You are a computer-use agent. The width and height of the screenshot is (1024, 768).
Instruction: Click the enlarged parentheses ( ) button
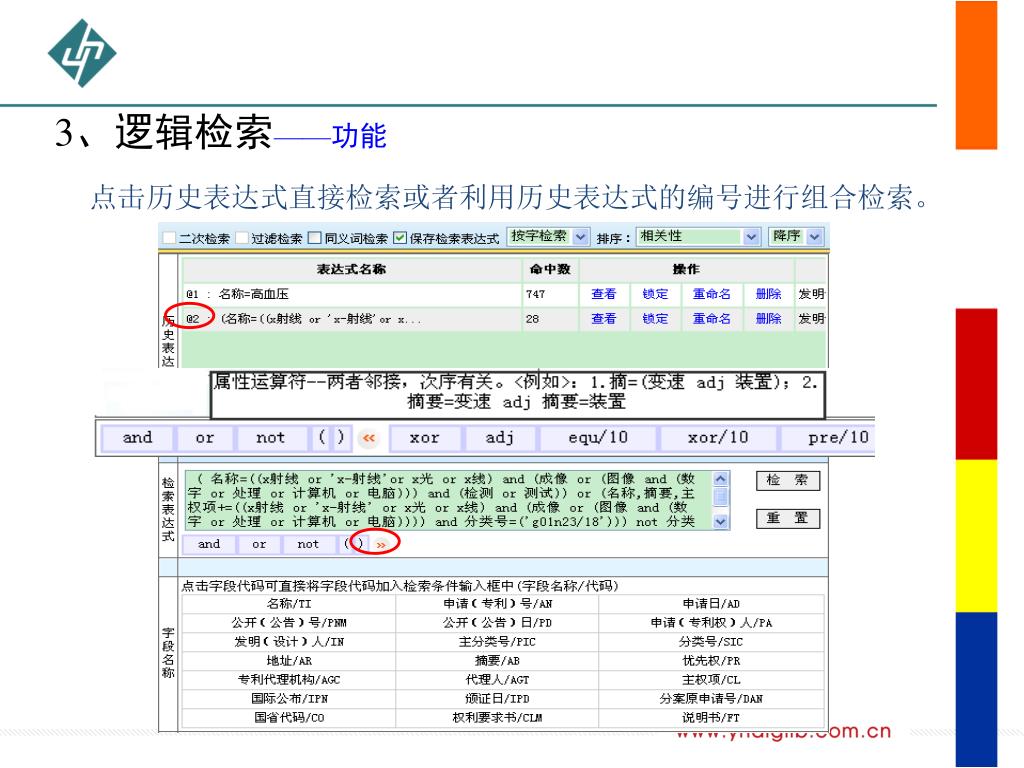(331, 438)
